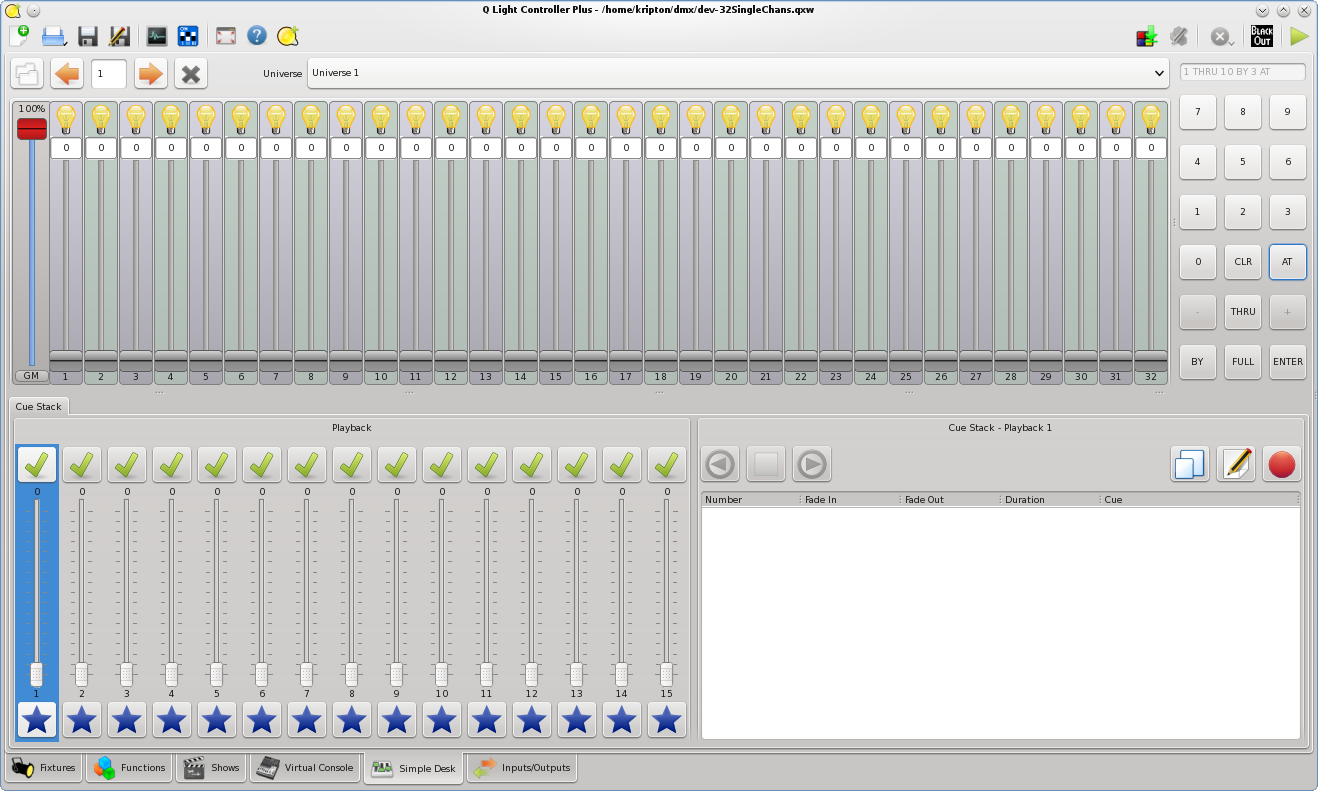
Task: Click the CLR keypad button
Action: pos(1243,262)
